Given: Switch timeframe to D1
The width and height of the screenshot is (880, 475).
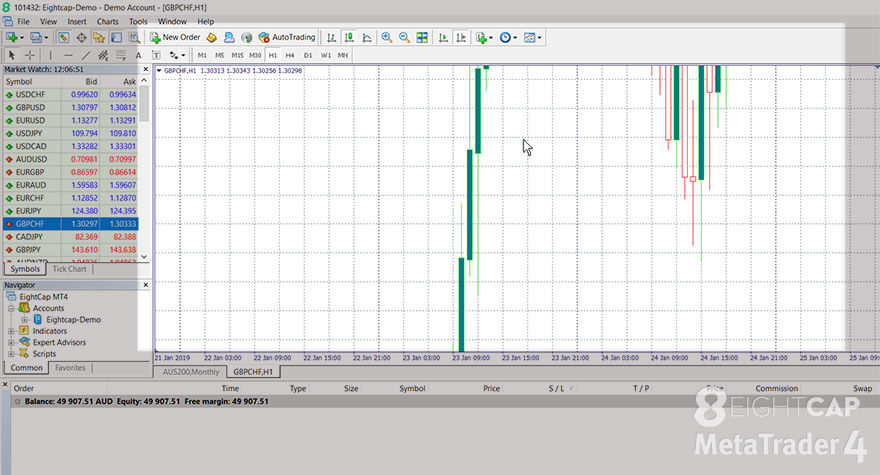Looking at the screenshot, I should (x=308, y=55).
